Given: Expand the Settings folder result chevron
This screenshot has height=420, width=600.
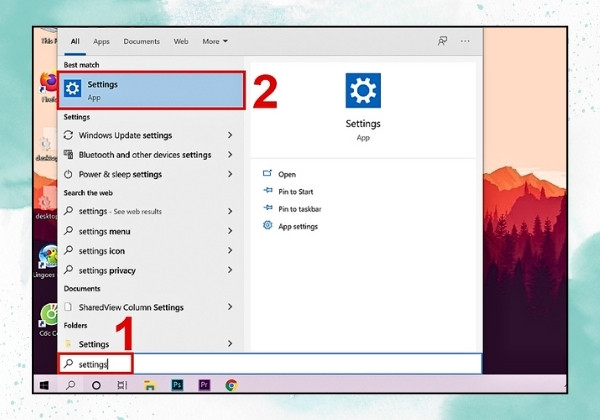Looking at the screenshot, I should (x=230, y=343).
